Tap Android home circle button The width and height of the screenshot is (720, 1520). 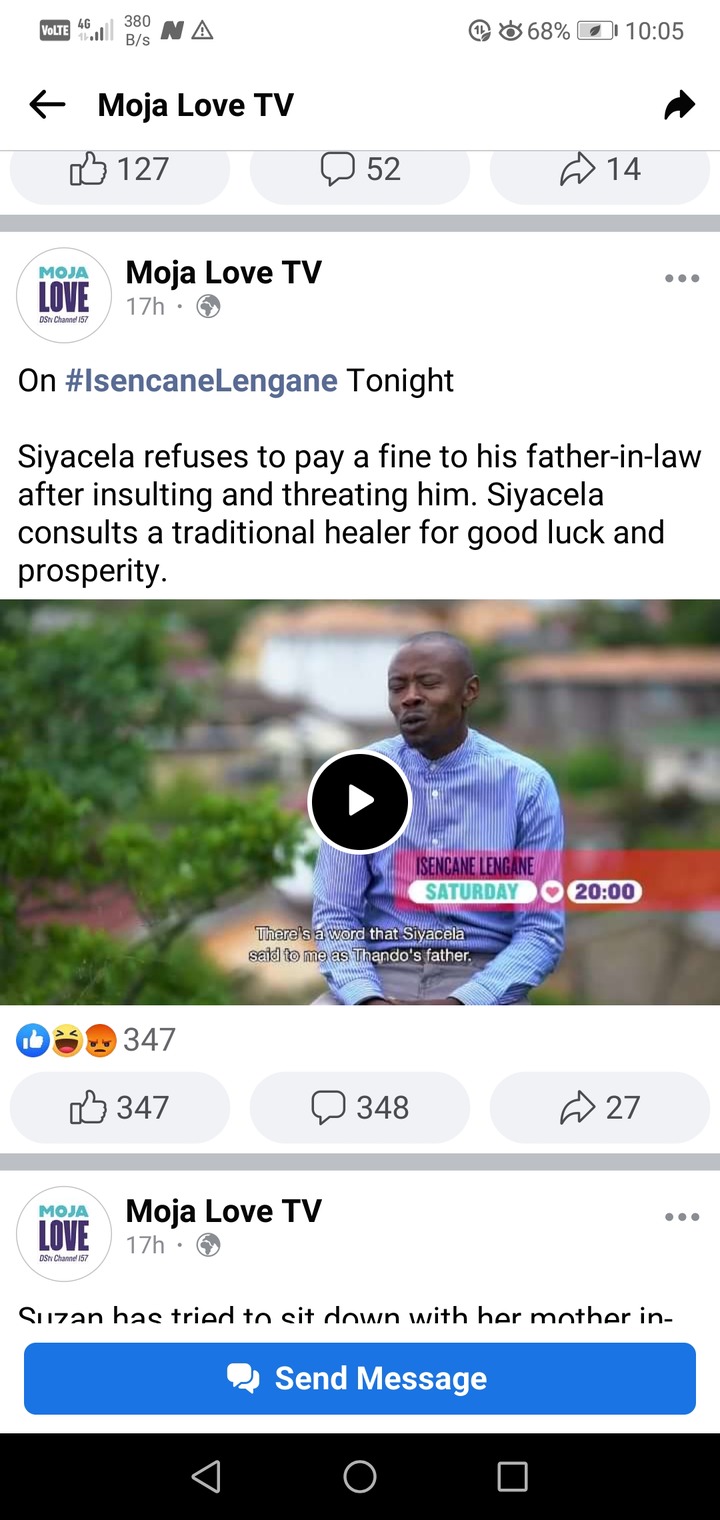(x=360, y=1476)
